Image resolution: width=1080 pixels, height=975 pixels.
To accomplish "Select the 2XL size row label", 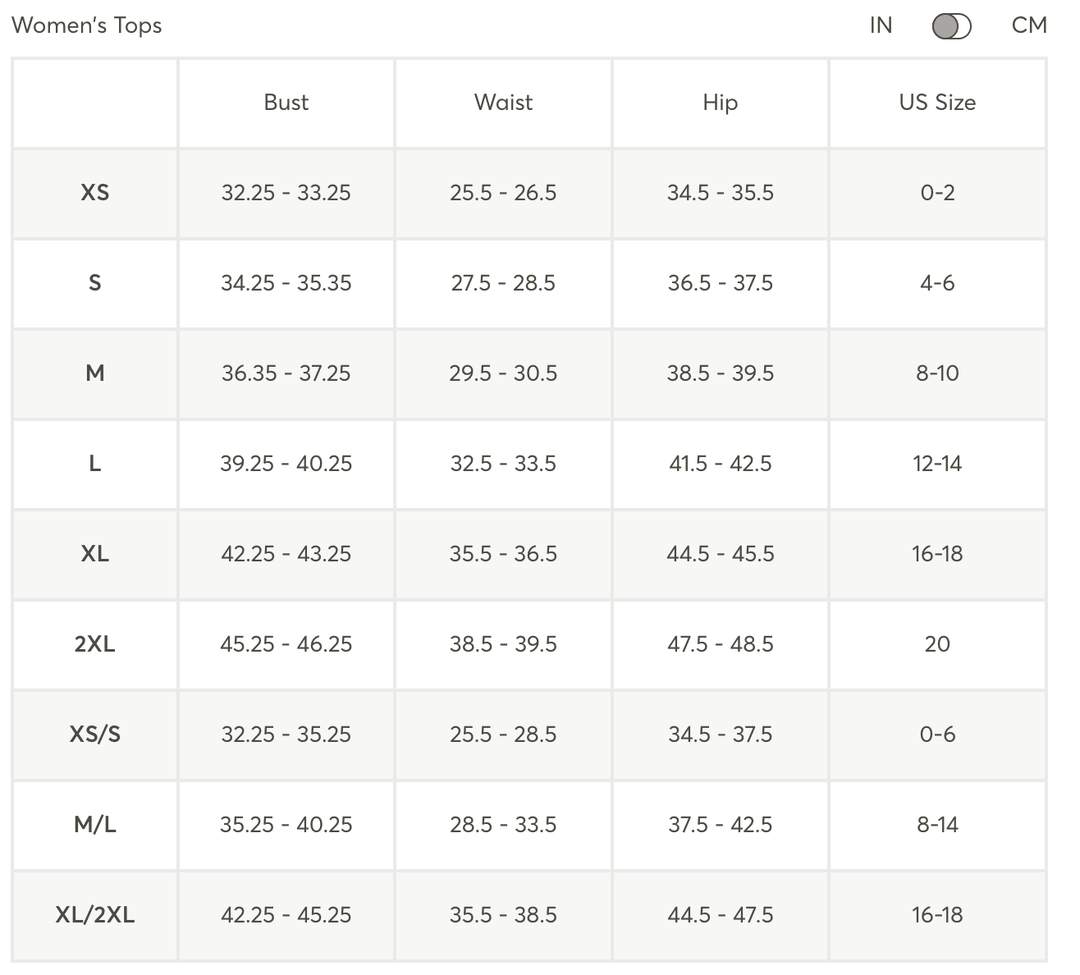I will tap(95, 644).
